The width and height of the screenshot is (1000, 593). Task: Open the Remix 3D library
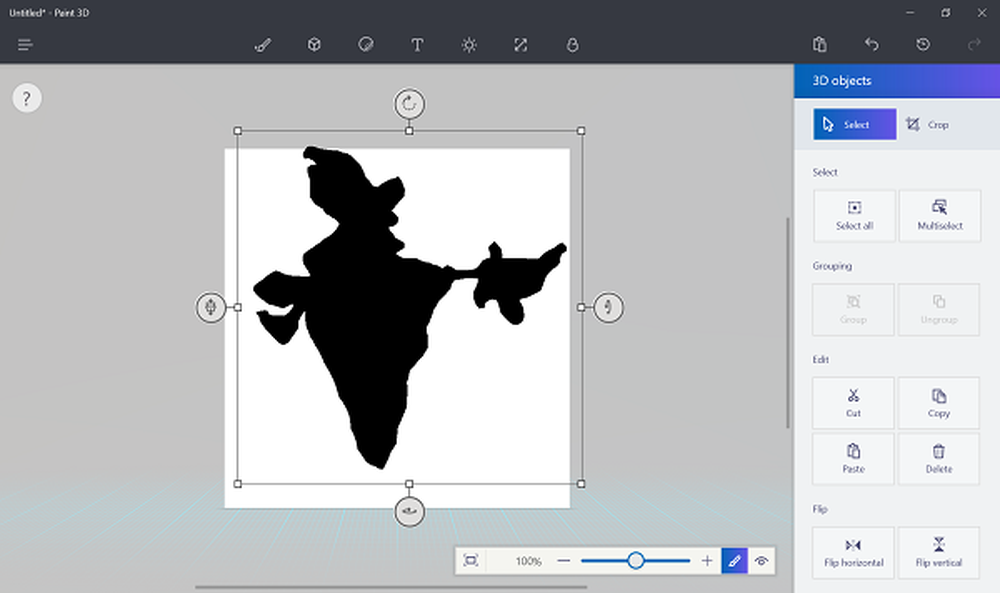pos(572,45)
